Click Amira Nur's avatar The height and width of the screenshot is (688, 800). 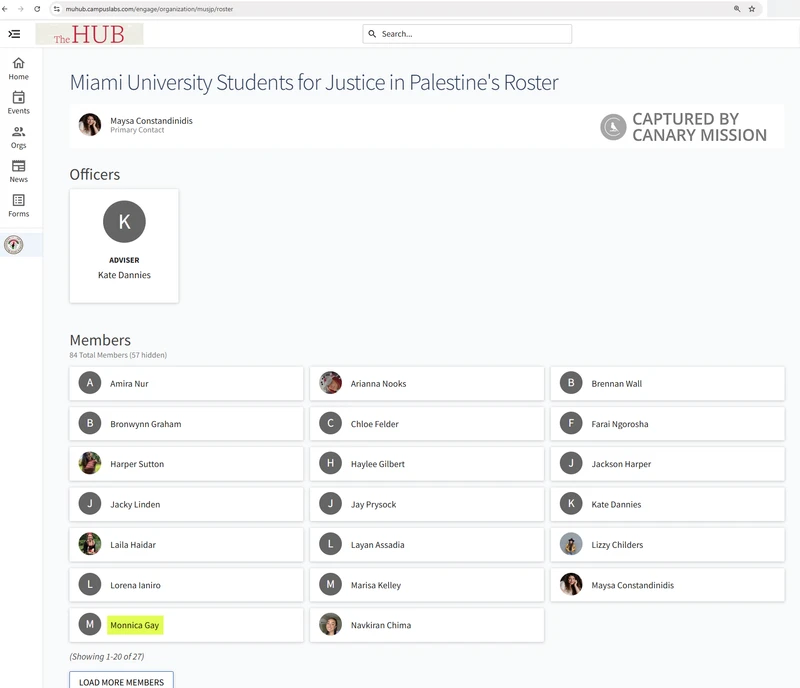click(90, 383)
